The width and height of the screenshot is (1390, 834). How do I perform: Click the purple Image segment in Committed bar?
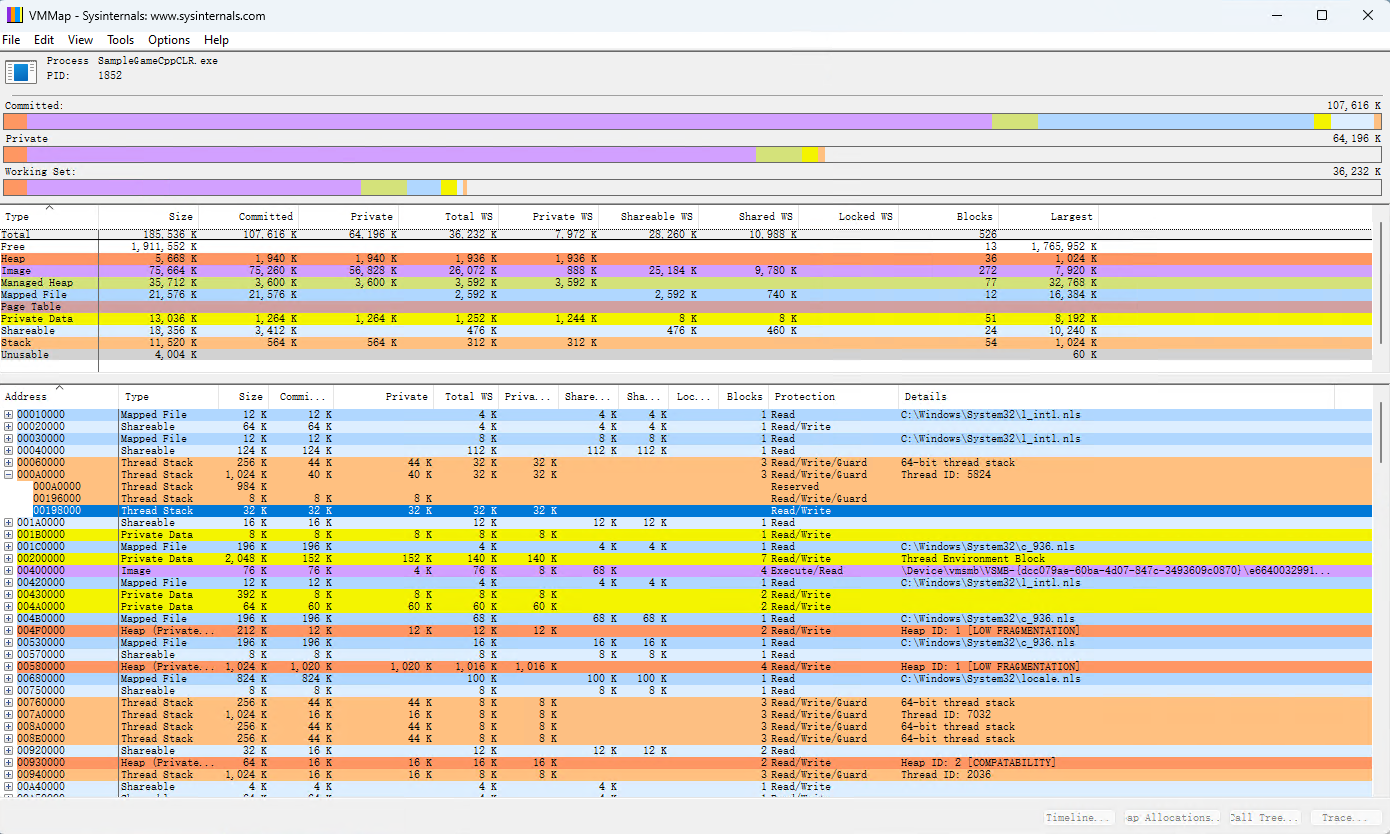509,121
